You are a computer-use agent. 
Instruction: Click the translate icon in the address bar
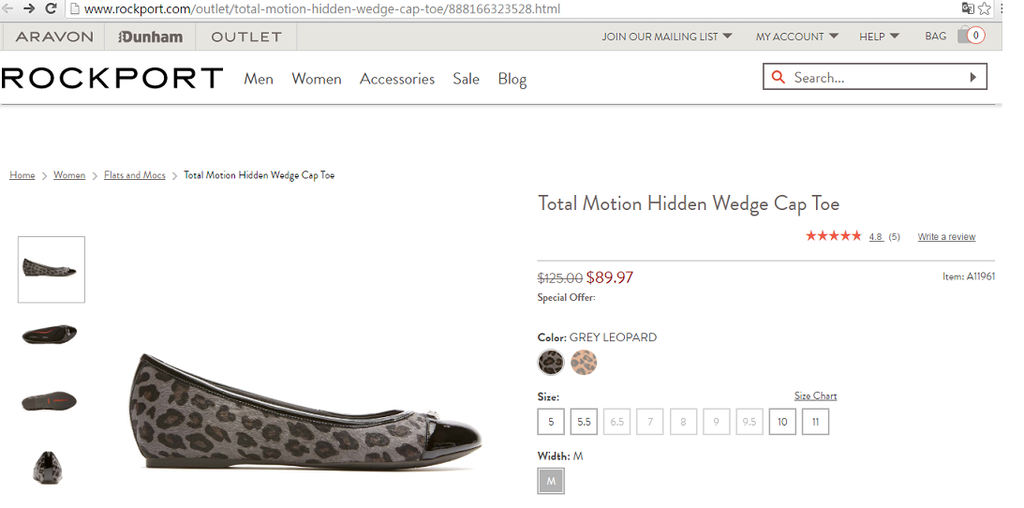coord(968,9)
